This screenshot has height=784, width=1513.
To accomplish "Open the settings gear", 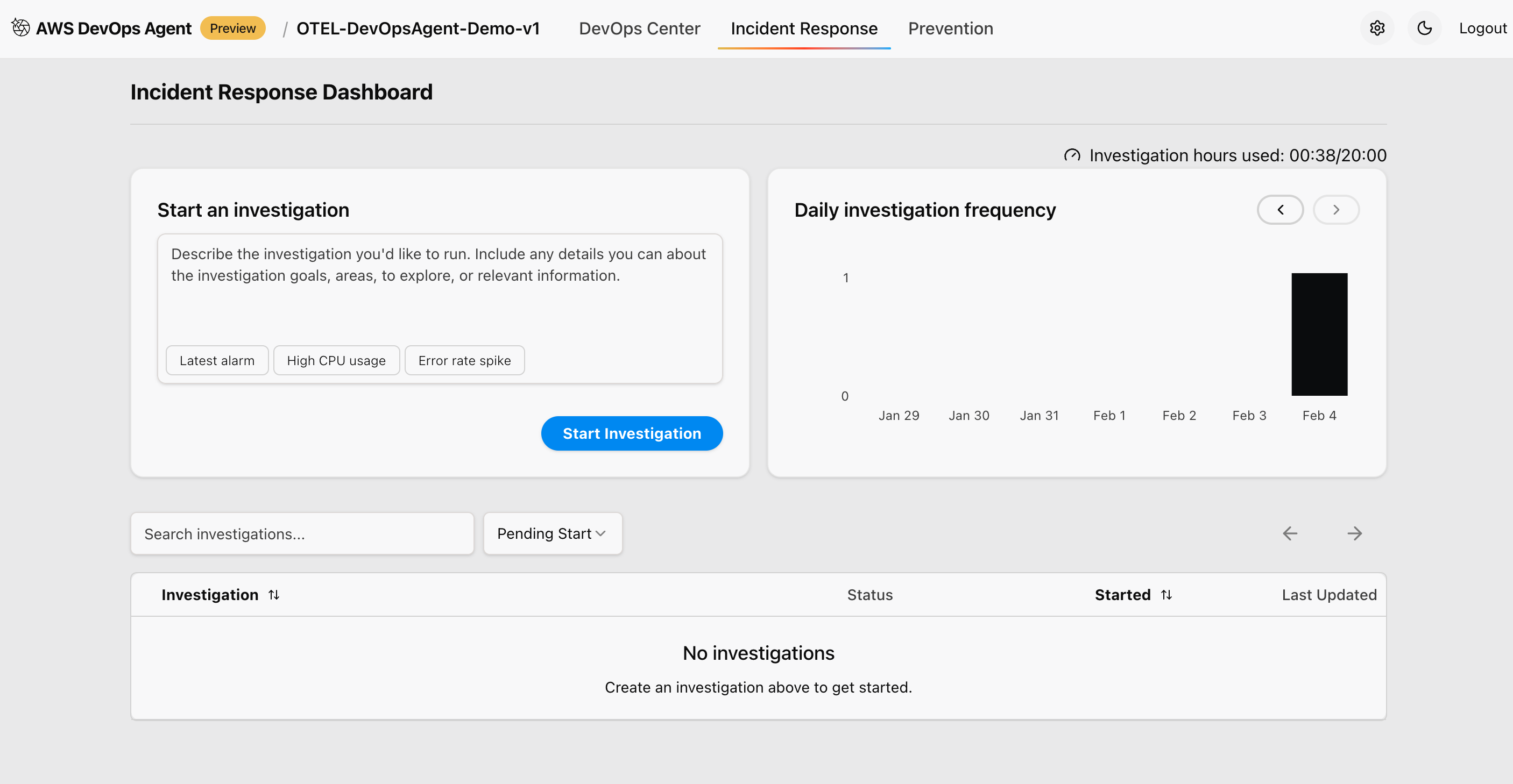I will click(x=1377, y=27).
